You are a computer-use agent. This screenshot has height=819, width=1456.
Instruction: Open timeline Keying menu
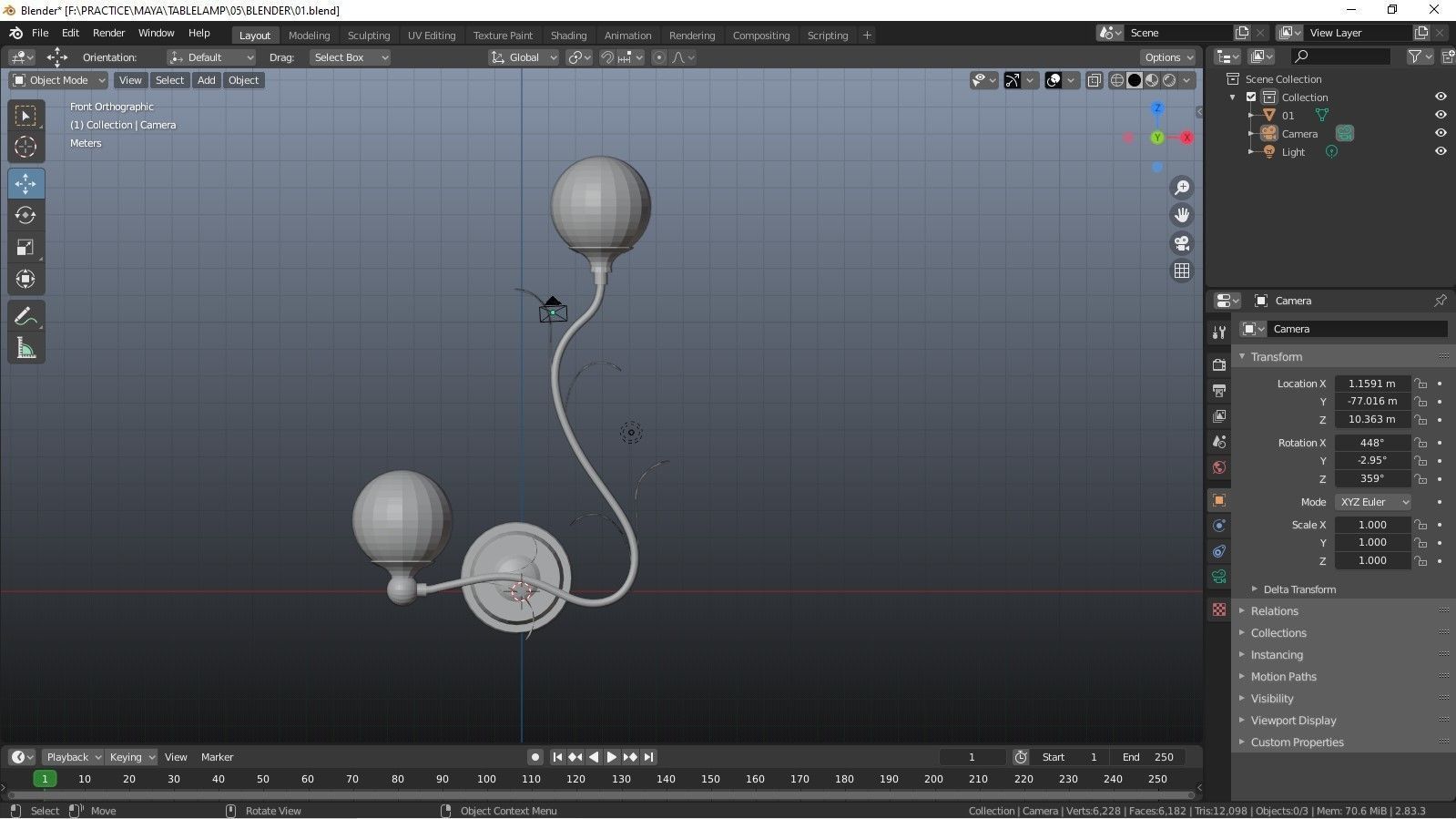(x=131, y=757)
